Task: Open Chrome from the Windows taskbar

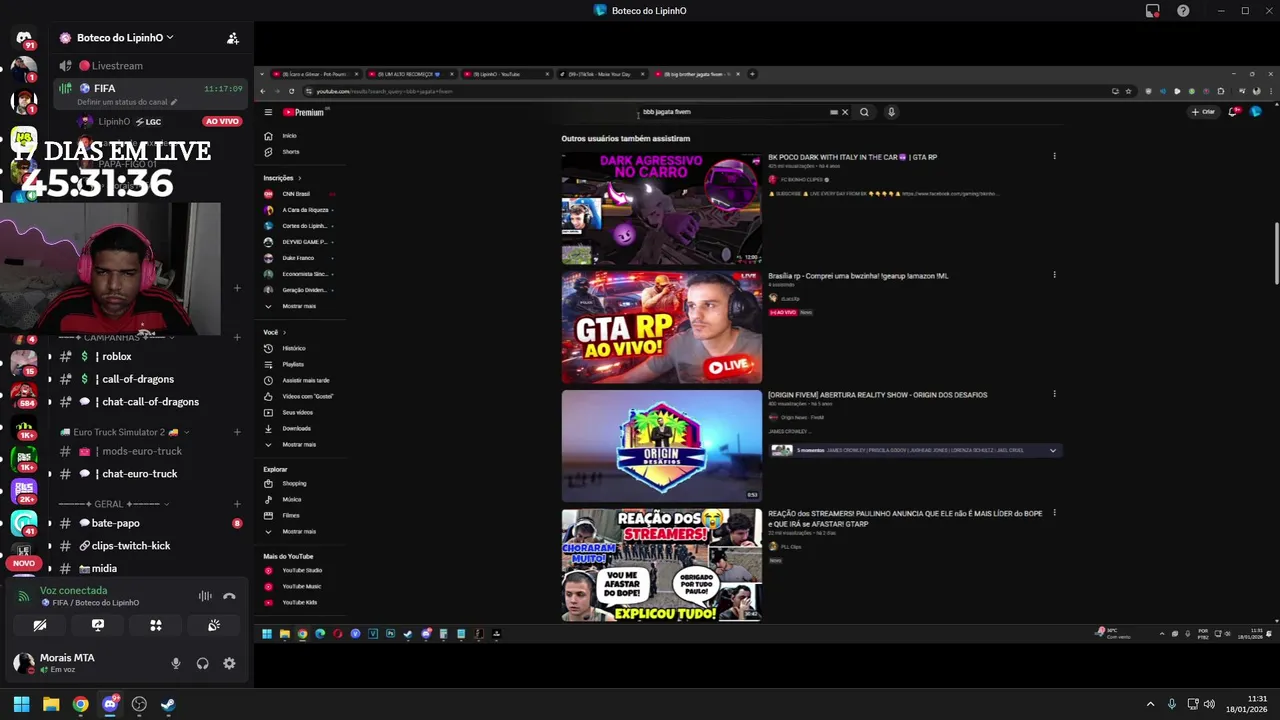Action: (x=80, y=704)
